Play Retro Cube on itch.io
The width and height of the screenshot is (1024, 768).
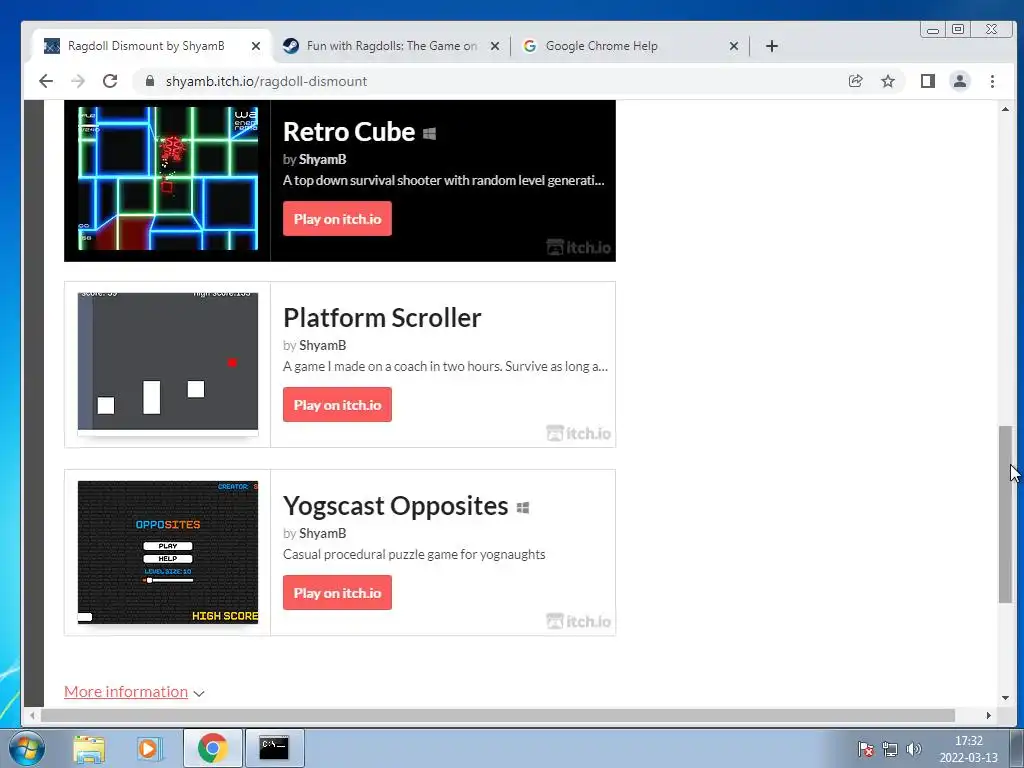point(337,219)
